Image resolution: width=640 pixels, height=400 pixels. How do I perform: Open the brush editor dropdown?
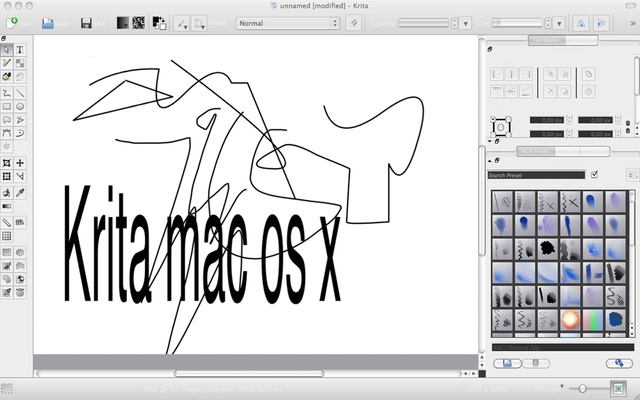click(x=182, y=23)
